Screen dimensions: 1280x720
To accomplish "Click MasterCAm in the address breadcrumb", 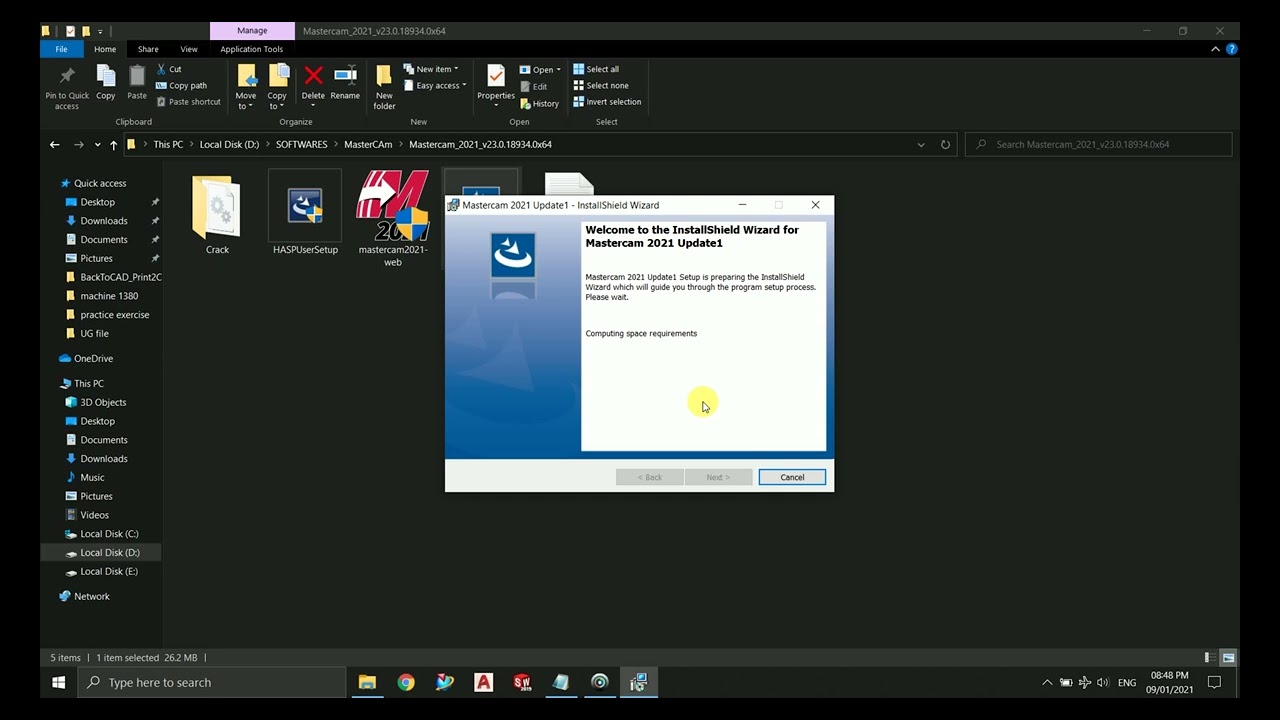I will tap(368, 144).
